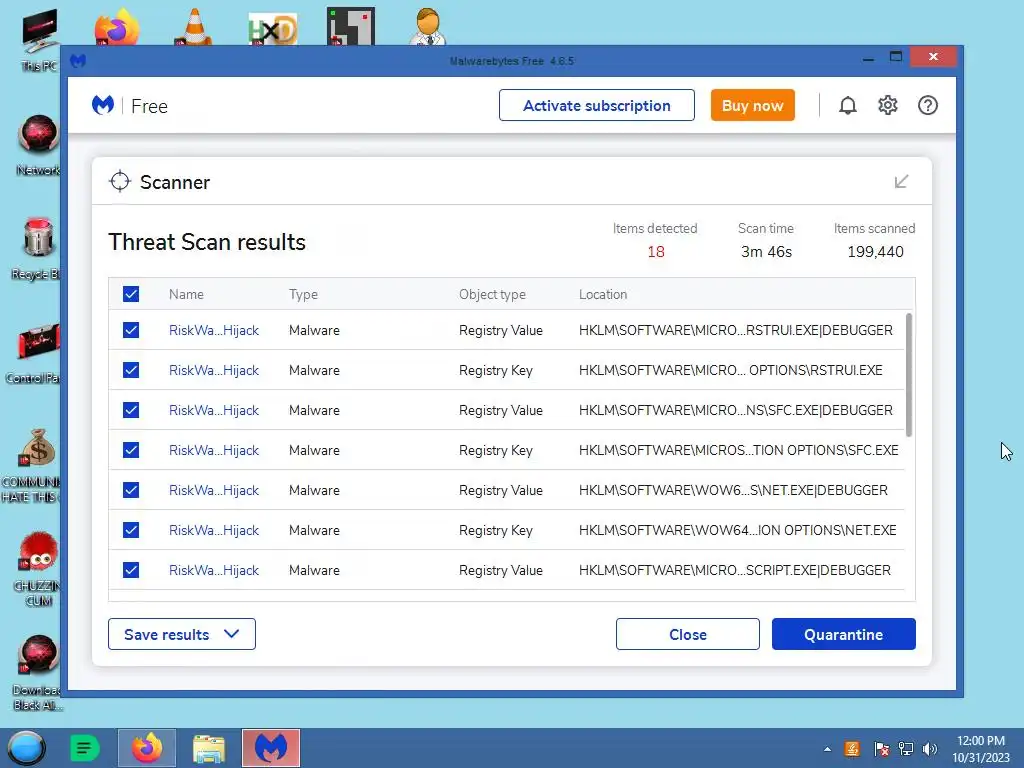Open the Network desktop icon
This screenshot has width=1024, height=768.
point(39,145)
